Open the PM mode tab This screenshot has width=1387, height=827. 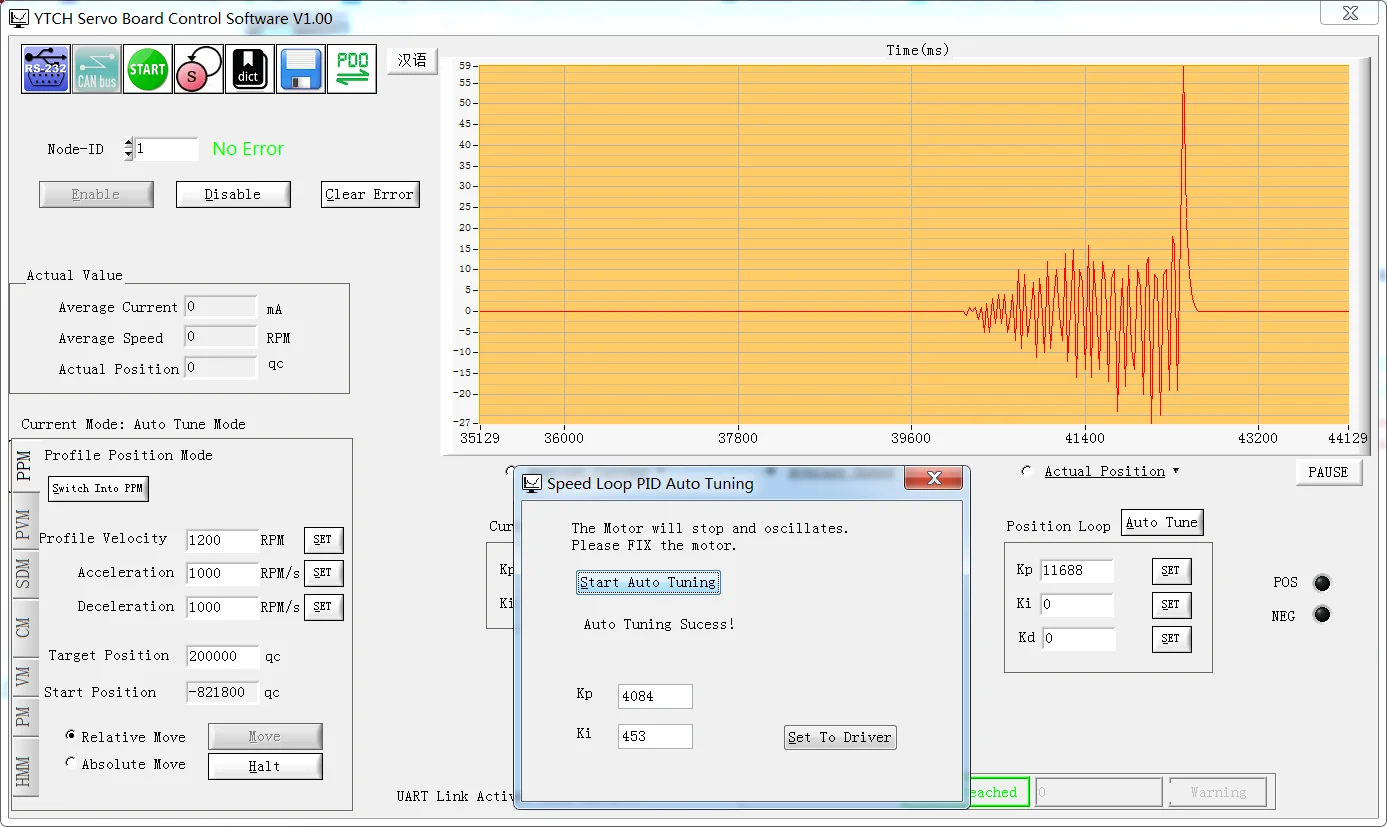24,717
